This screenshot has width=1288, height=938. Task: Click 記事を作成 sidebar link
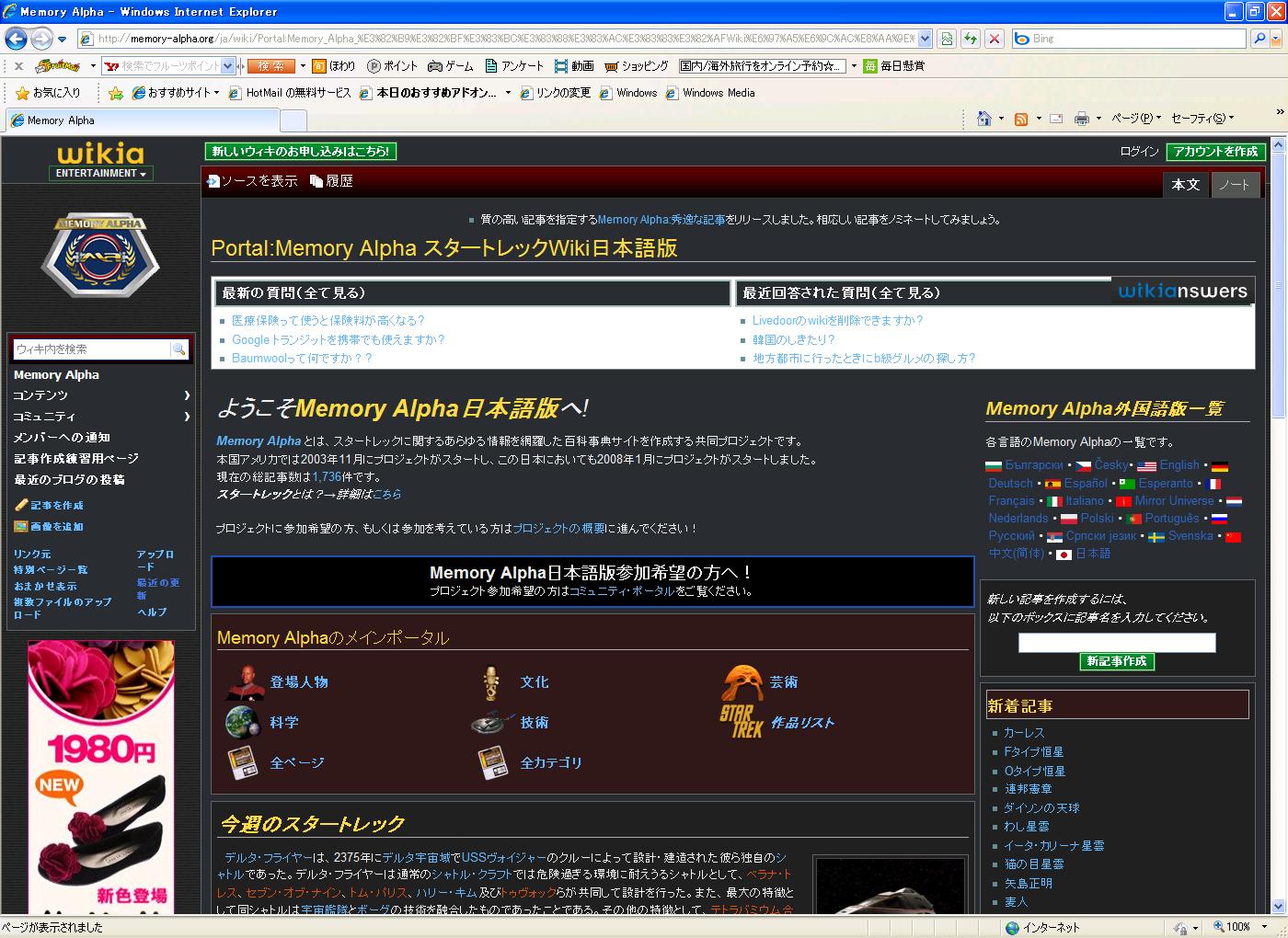tap(50, 505)
